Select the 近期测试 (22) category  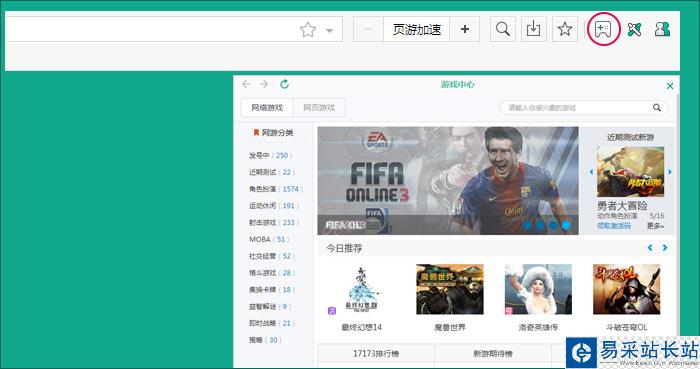click(x=272, y=172)
